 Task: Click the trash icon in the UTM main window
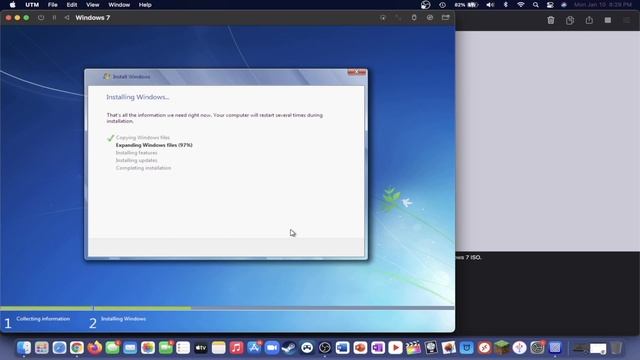point(551,20)
